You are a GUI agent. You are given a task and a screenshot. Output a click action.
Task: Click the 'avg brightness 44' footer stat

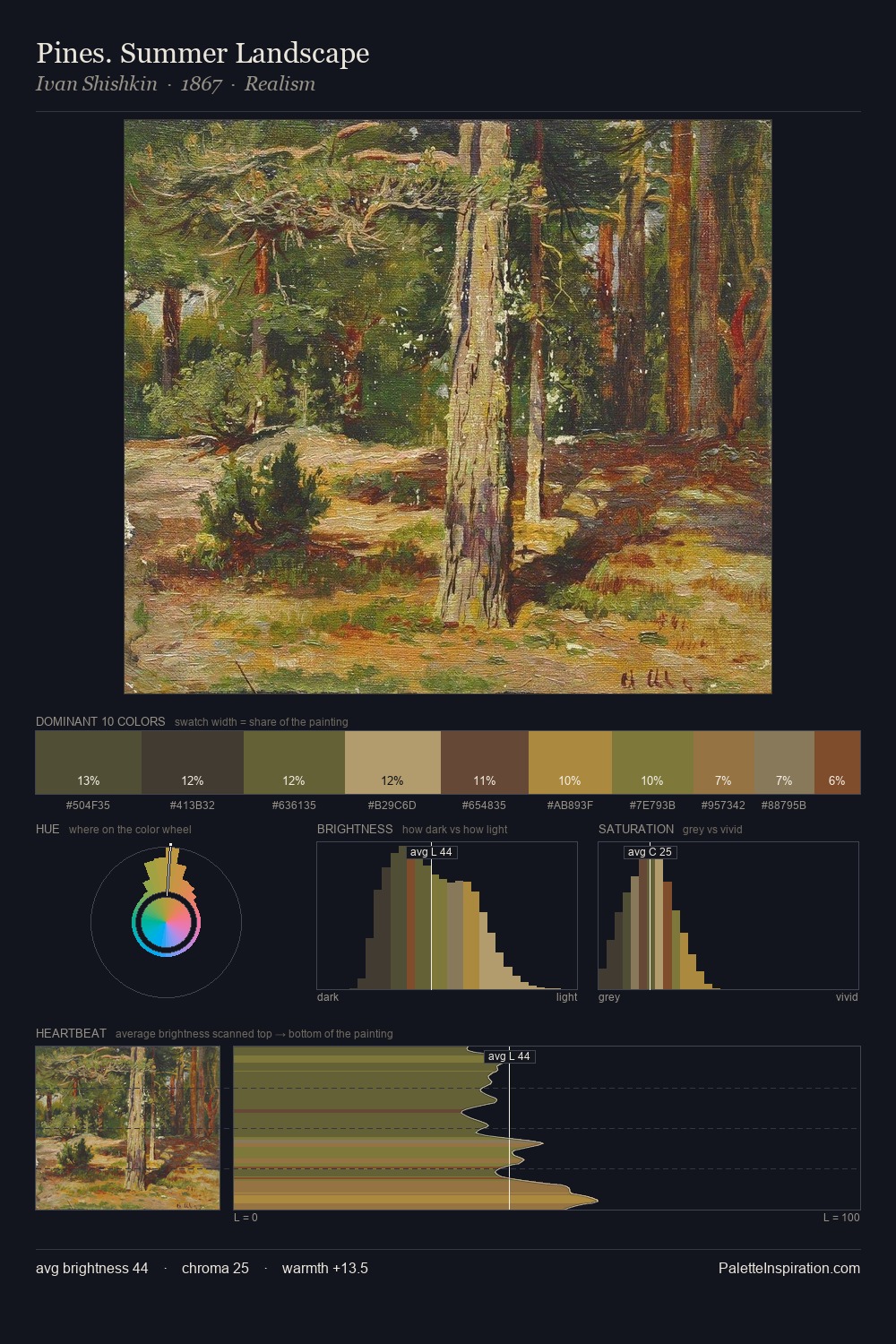pos(92,1268)
